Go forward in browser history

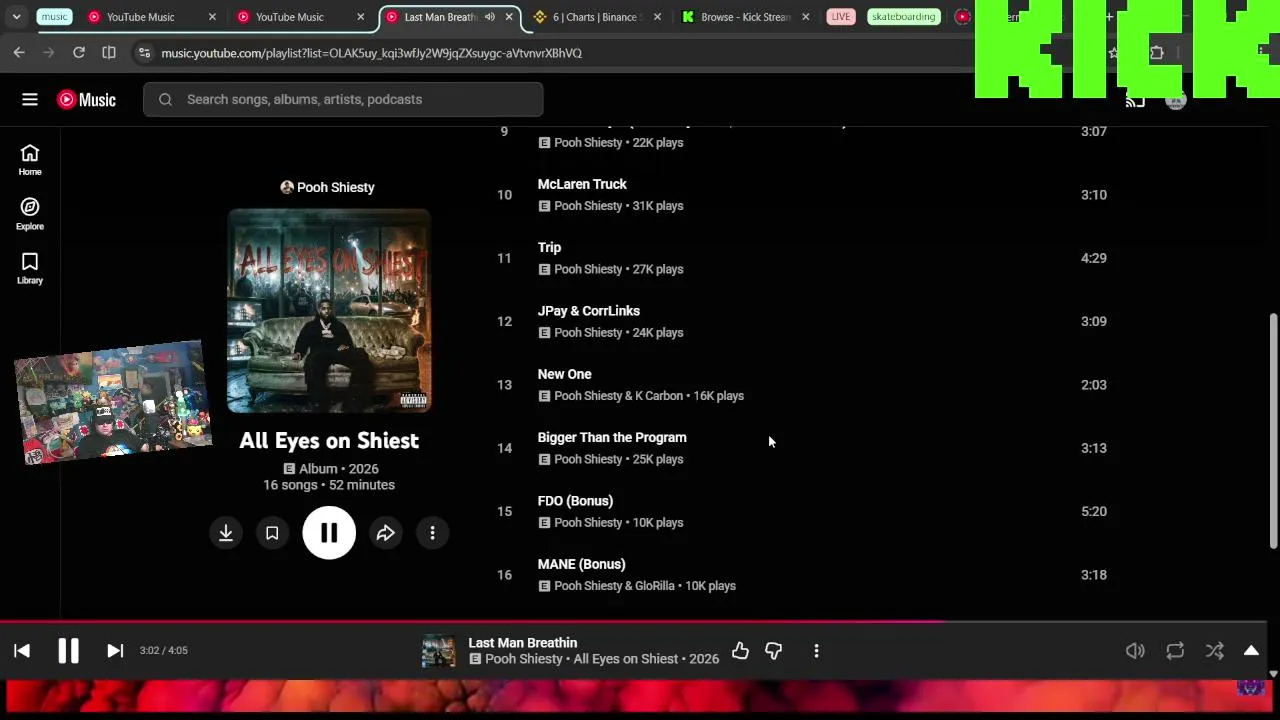49,53
